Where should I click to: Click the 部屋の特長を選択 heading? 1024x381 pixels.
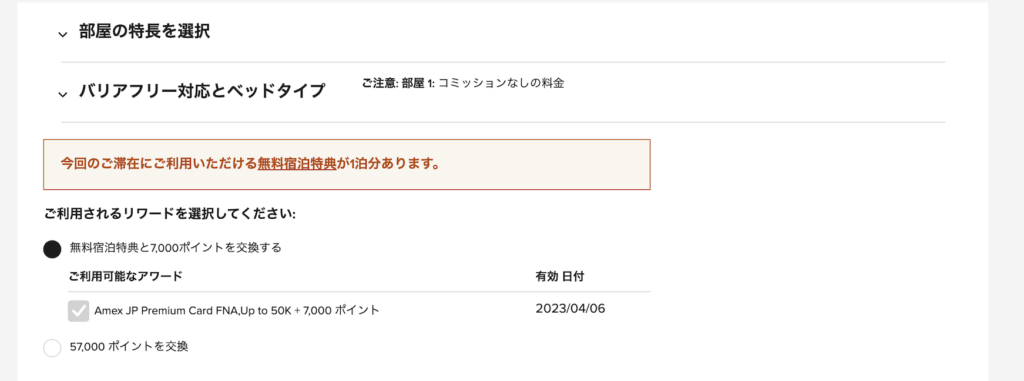point(144,31)
